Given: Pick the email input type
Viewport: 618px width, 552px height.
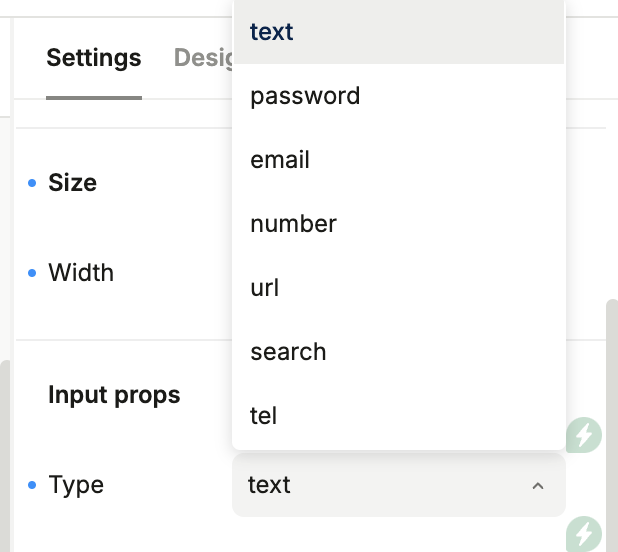Looking at the screenshot, I should [x=280, y=160].
